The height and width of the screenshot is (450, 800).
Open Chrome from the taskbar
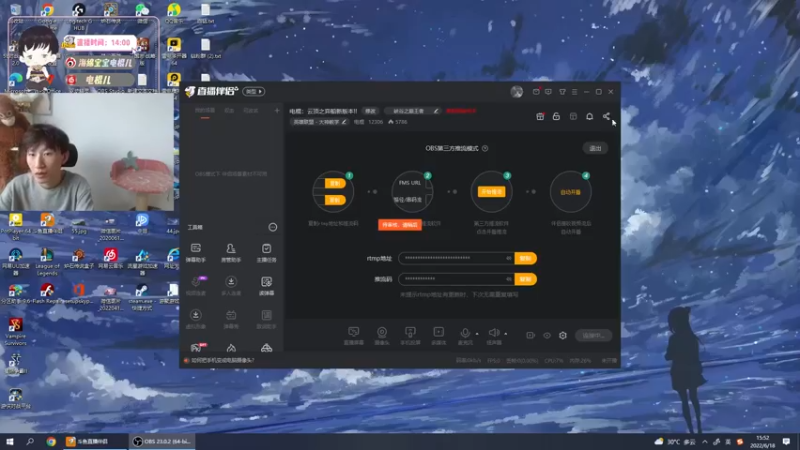(51, 441)
